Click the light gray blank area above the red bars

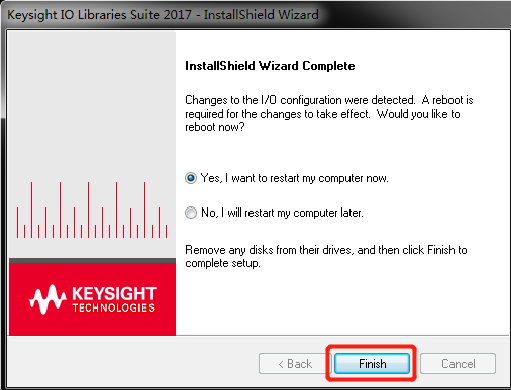(92, 103)
